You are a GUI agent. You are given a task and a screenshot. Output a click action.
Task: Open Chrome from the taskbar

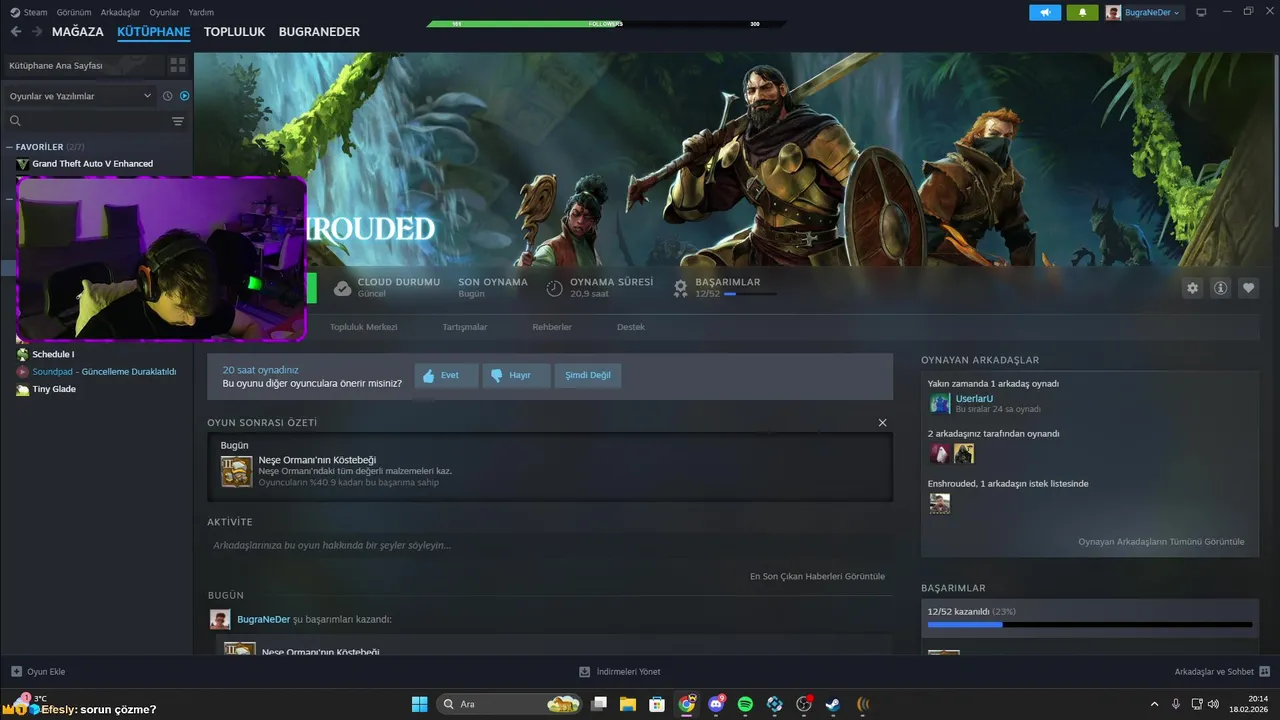coord(687,704)
